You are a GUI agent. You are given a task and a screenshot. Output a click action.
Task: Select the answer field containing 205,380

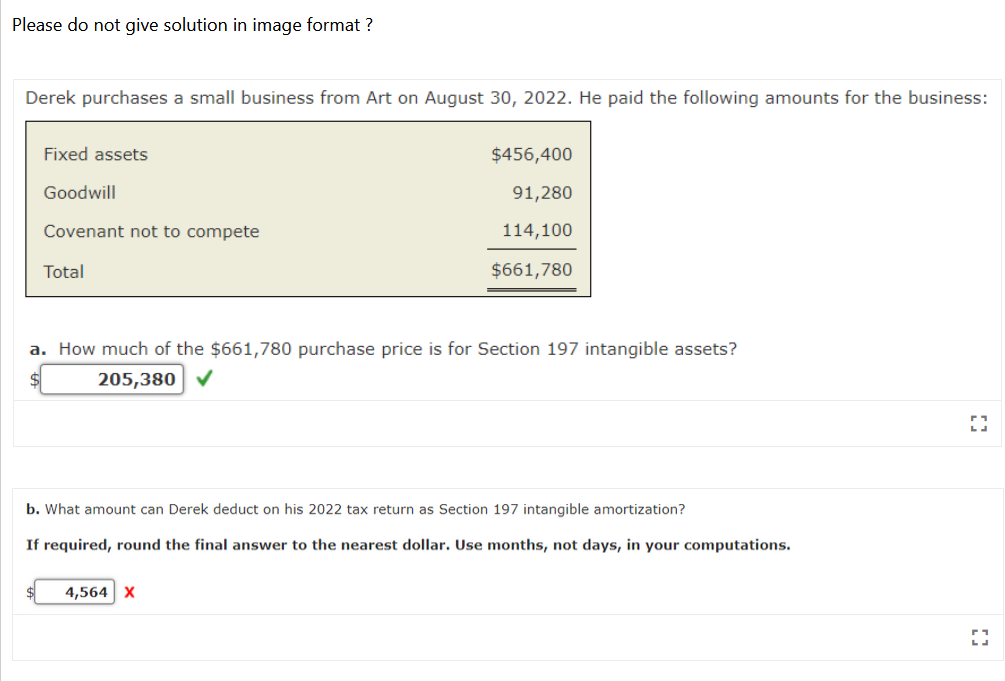click(x=112, y=379)
